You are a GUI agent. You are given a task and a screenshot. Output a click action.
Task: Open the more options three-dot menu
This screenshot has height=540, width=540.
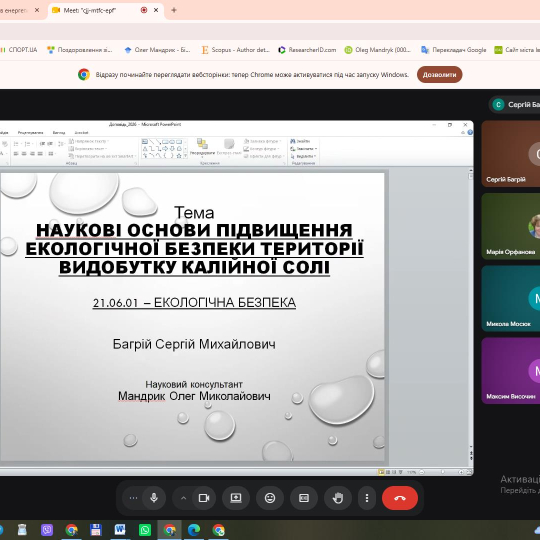(x=367, y=498)
